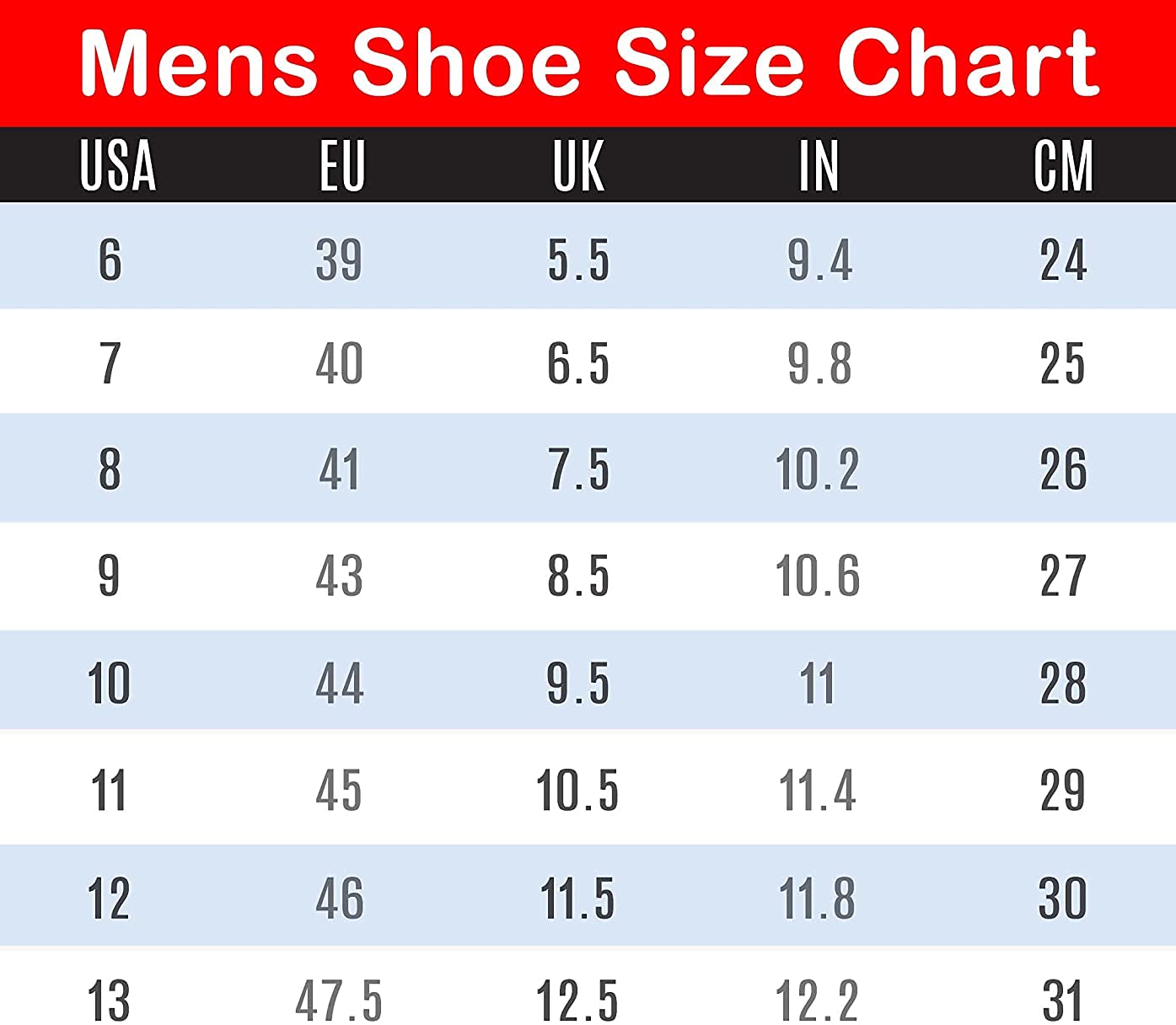Select the EU column header
1176x1025 pixels.
click(x=342, y=165)
